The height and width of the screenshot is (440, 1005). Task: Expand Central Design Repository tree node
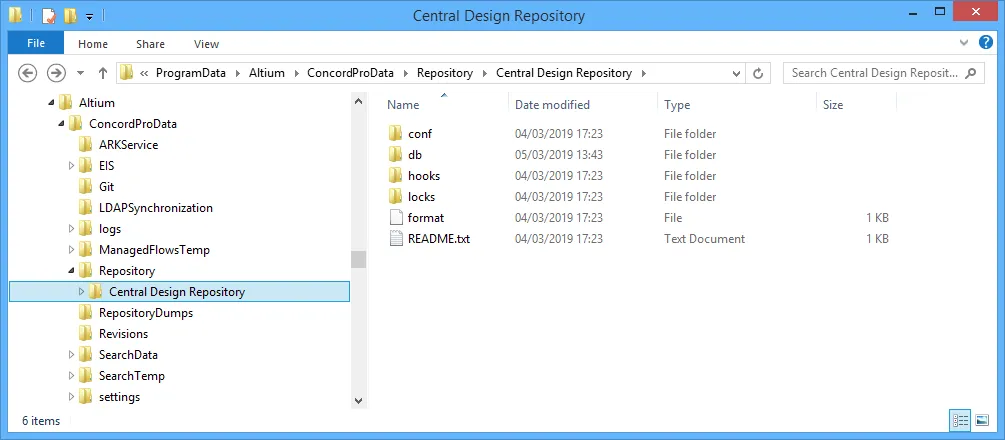(81, 292)
